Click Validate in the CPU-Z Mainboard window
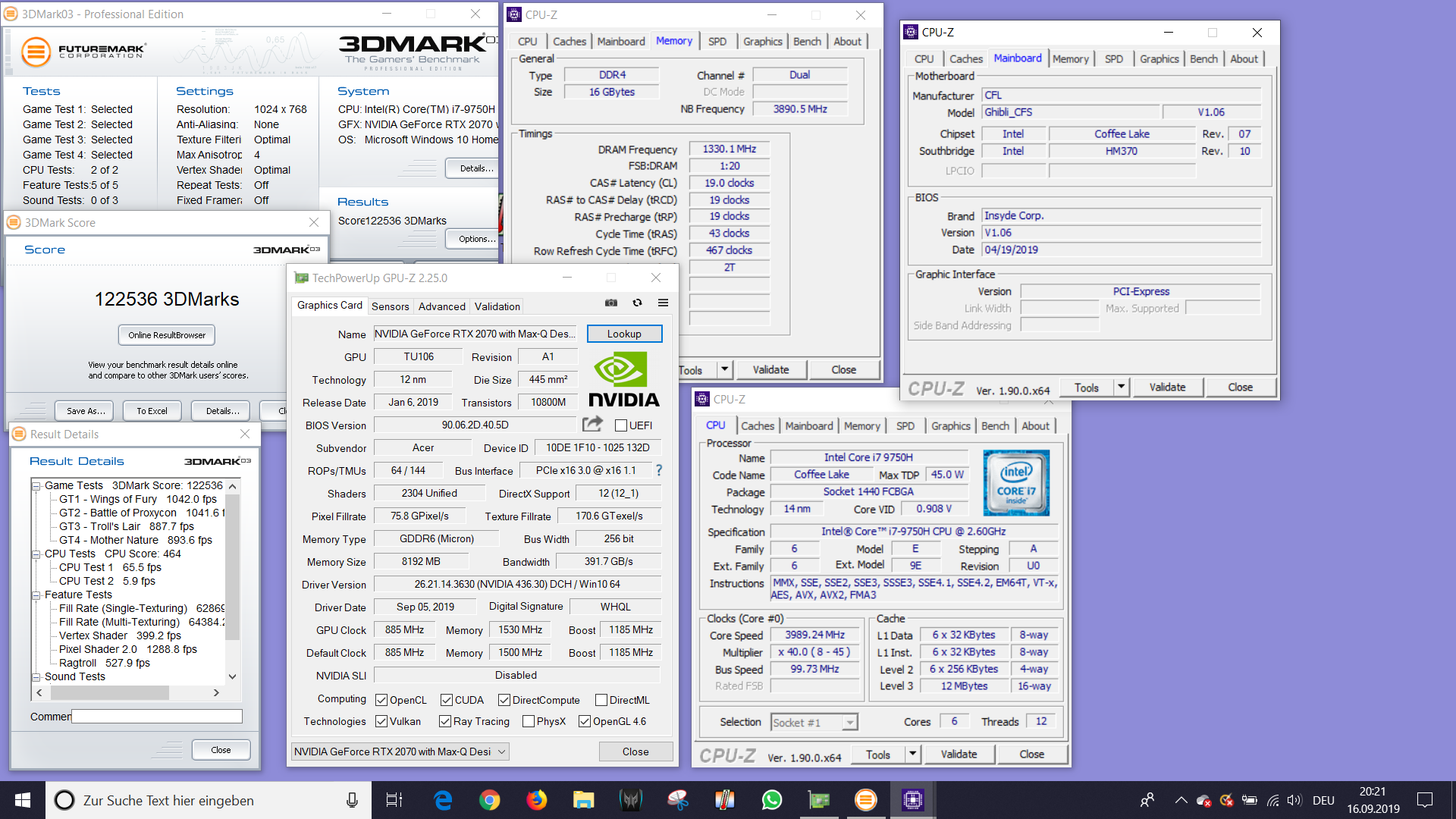The image size is (1456, 819). (x=1167, y=387)
